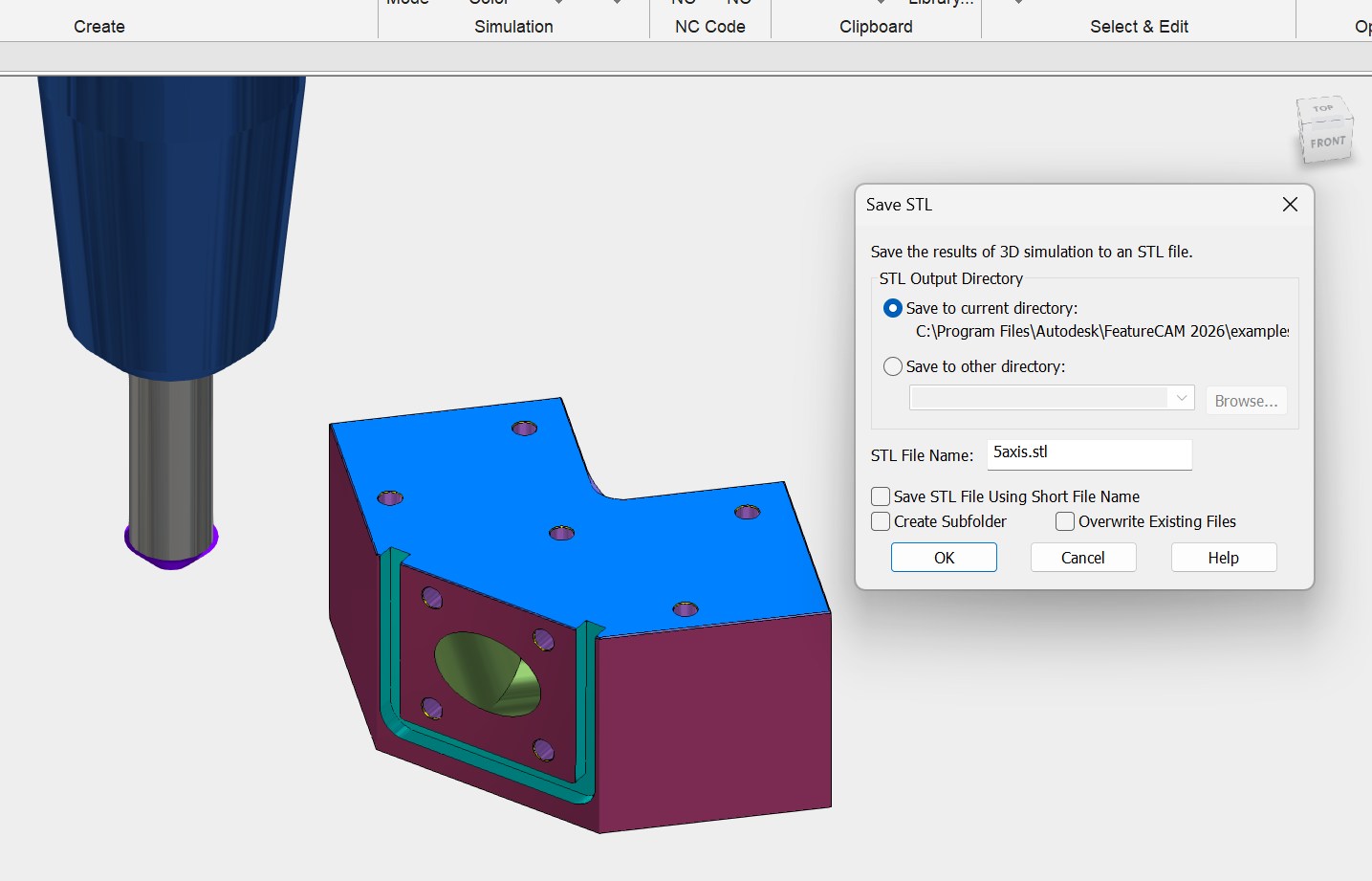Open Help for Save STL
The height and width of the screenshot is (881, 1372).
click(x=1224, y=558)
